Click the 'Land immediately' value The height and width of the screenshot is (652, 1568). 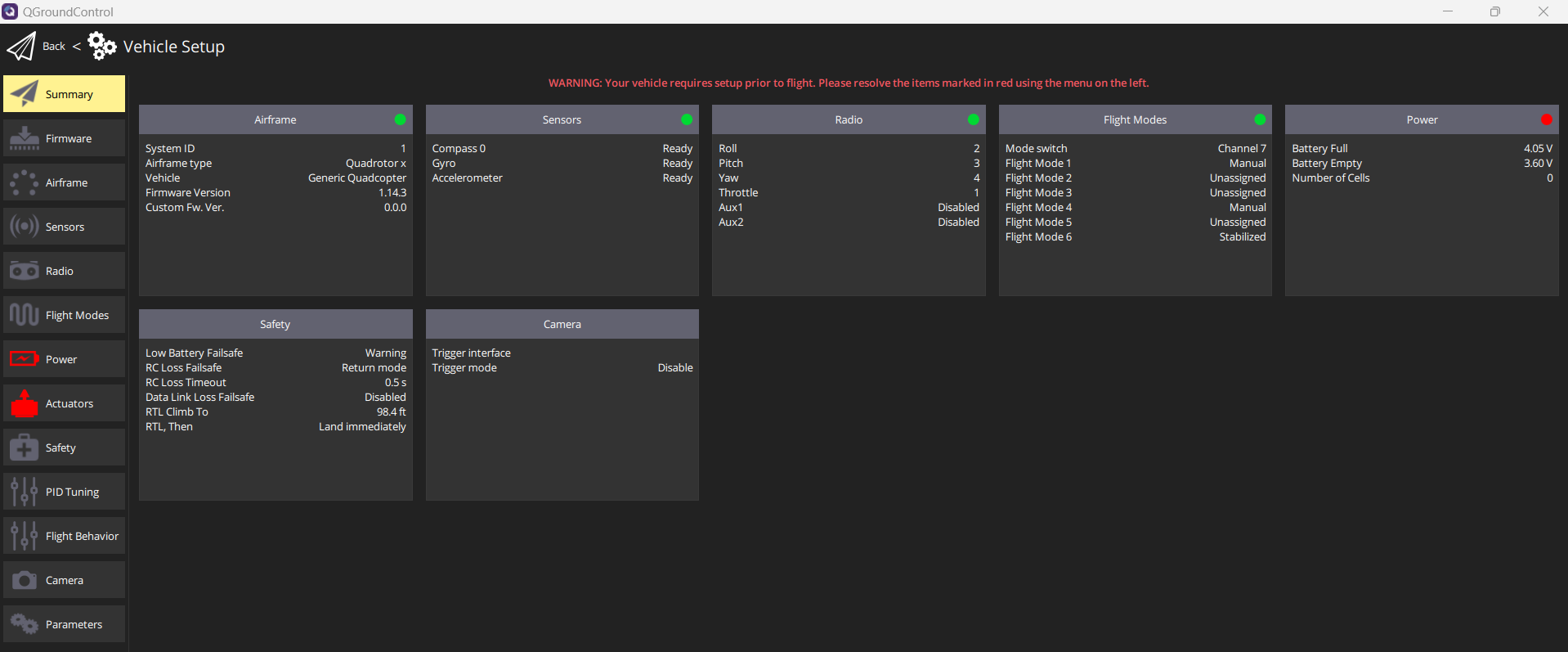point(362,426)
